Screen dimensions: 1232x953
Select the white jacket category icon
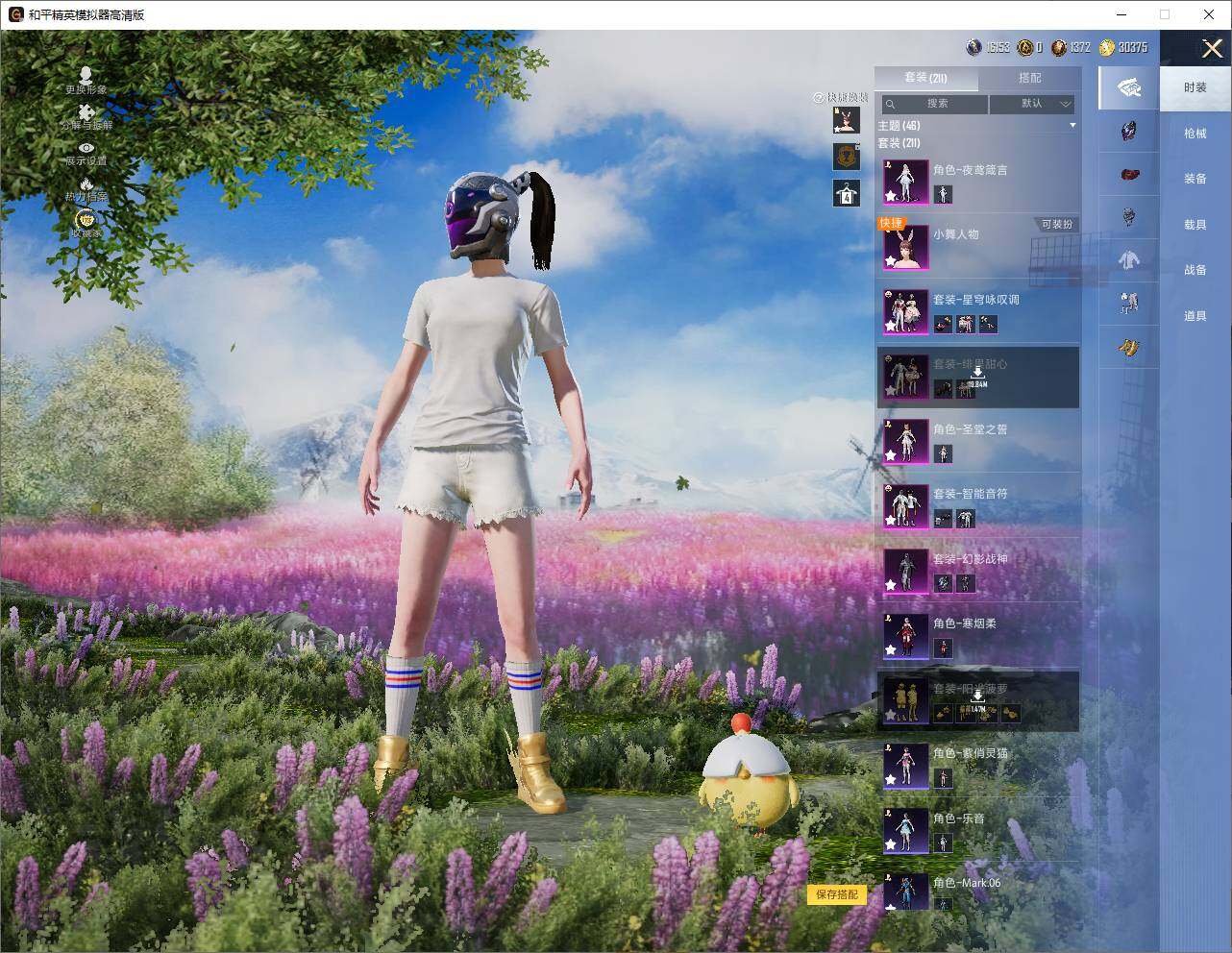click(1128, 259)
